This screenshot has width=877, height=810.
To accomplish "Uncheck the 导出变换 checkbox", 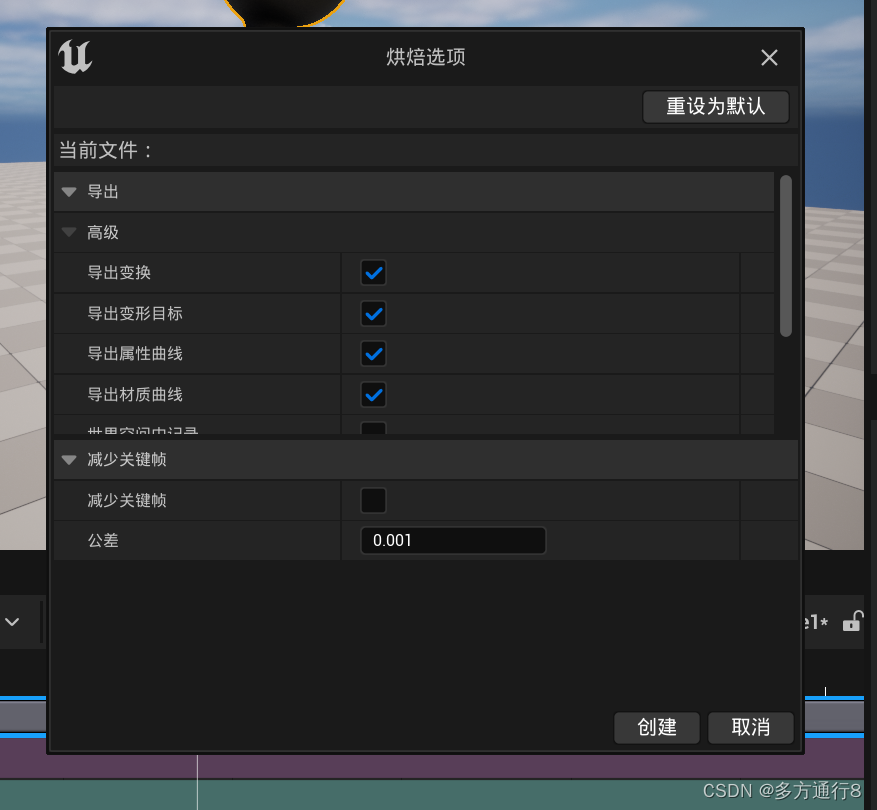I will pyautogui.click(x=372, y=272).
